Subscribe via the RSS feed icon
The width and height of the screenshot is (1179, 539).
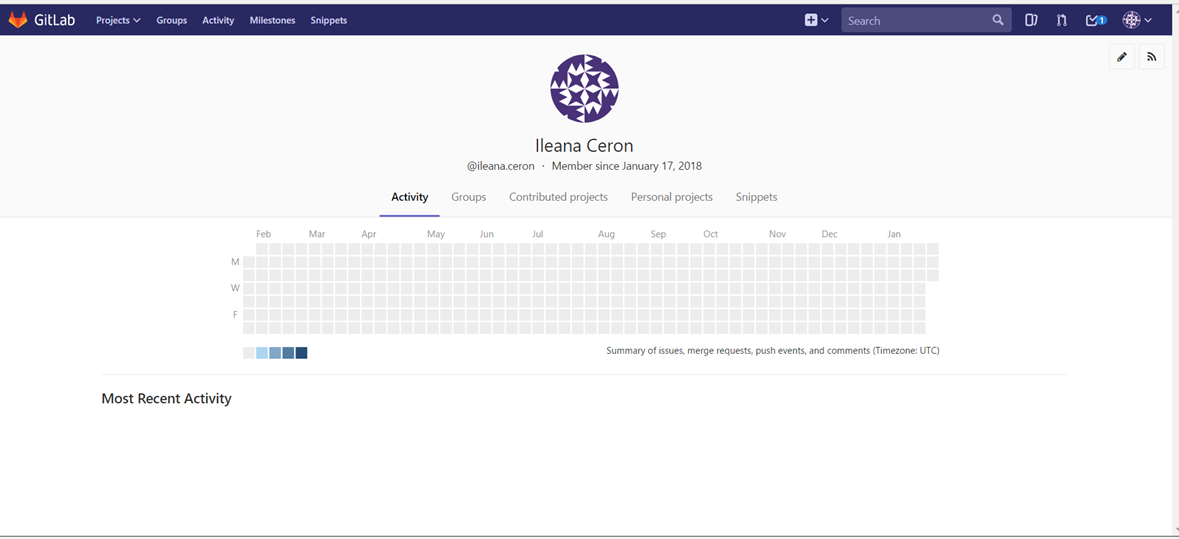pyautogui.click(x=1151, y=56)
